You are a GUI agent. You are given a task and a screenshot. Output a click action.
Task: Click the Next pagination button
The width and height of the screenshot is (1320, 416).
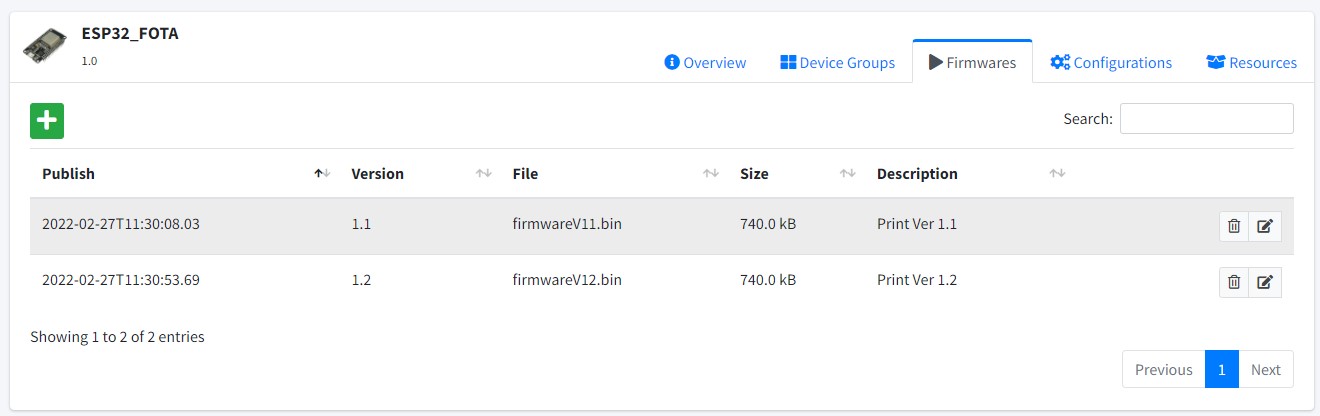pos(1265,370)
